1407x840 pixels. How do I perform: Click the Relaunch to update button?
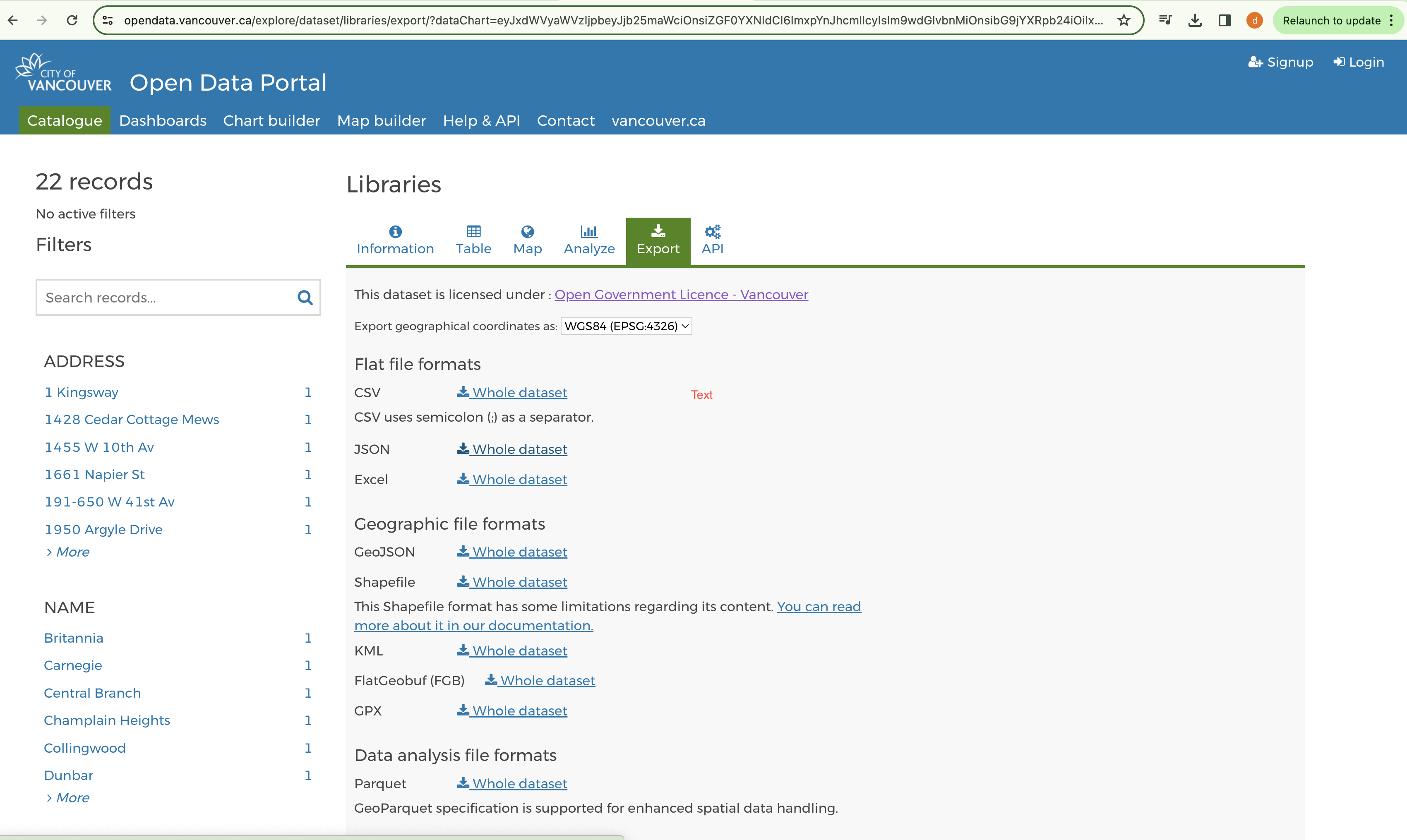[x=1331, y=20]
